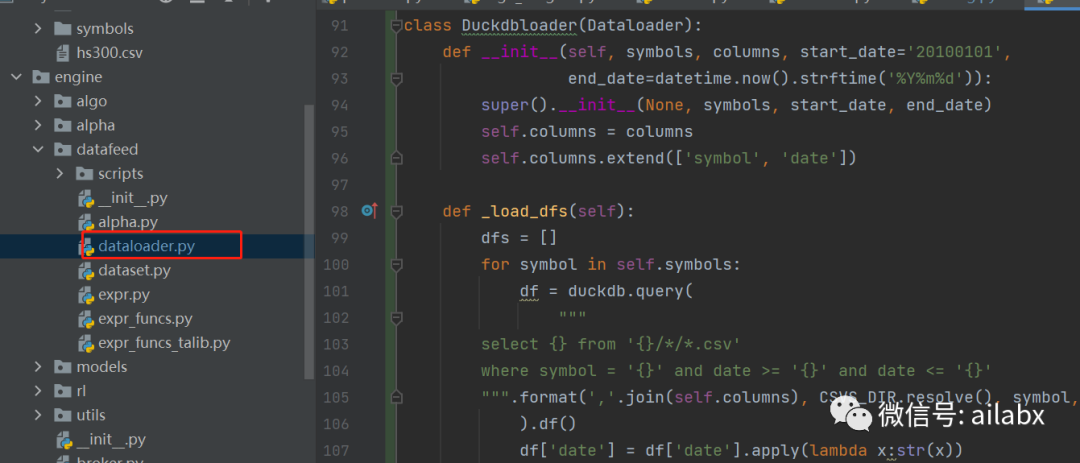Click the override marker icon beside line 98
The width and height of the screenshot is (1080, 463).
click(x=369, y=211)
